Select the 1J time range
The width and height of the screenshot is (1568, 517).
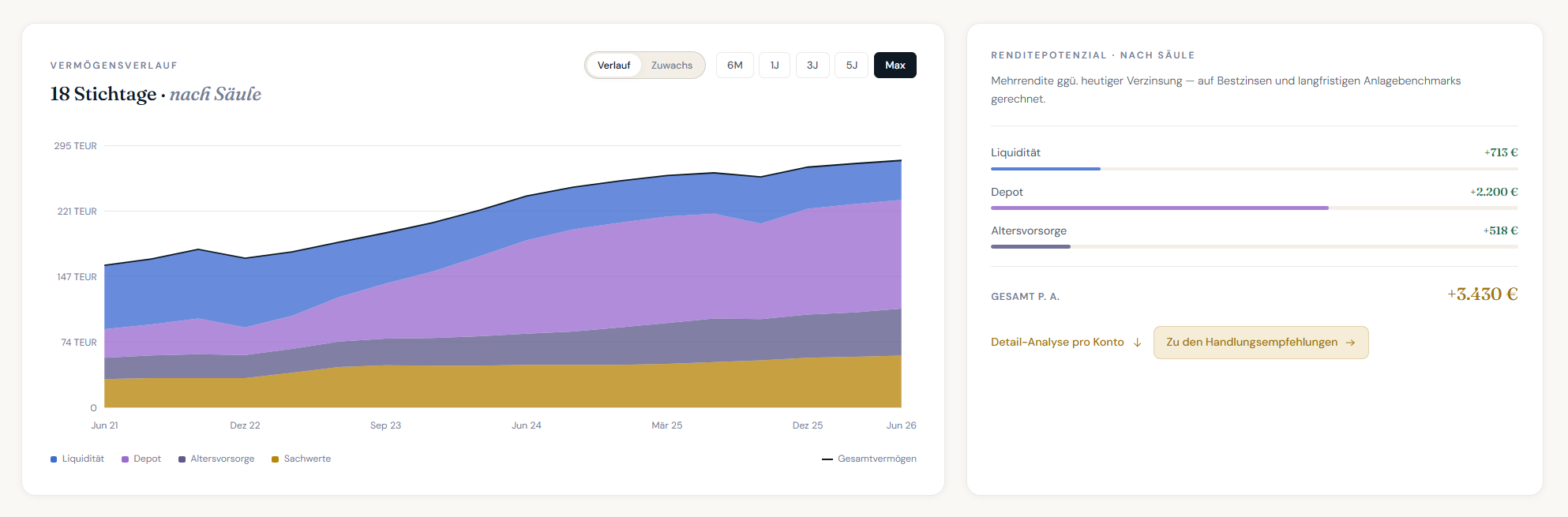[775, 66]
